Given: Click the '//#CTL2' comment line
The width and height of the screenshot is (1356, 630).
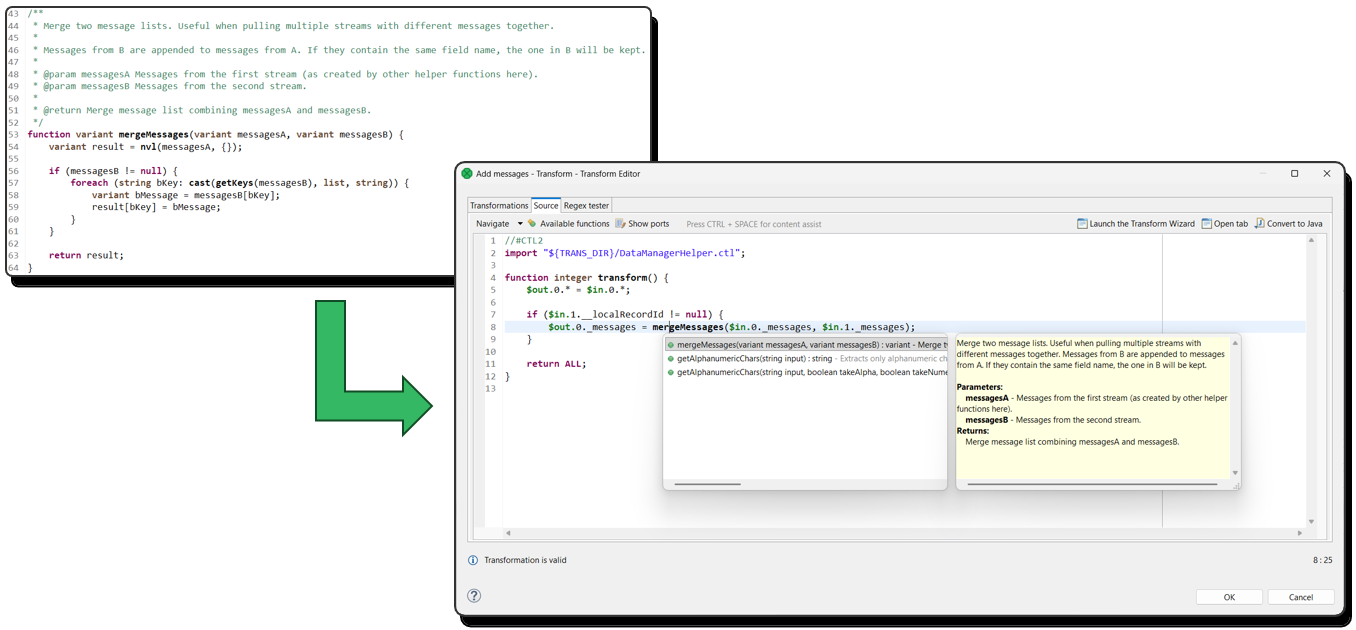Looking at the screenshot, I should click(524, 241).
